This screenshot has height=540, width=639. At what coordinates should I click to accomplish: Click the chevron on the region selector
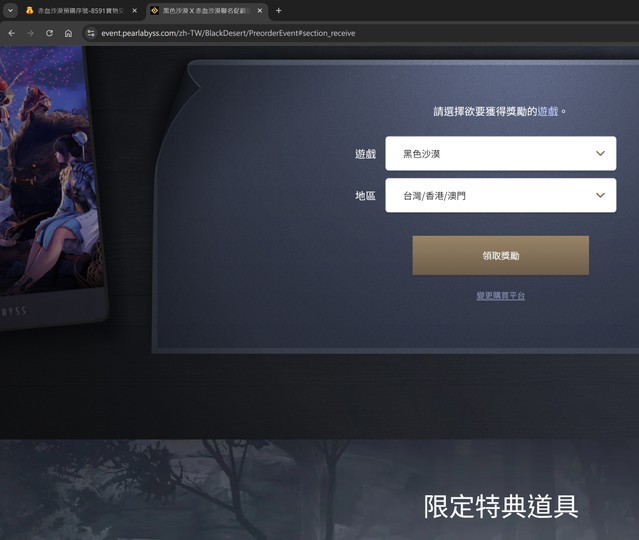coord(600,196)
